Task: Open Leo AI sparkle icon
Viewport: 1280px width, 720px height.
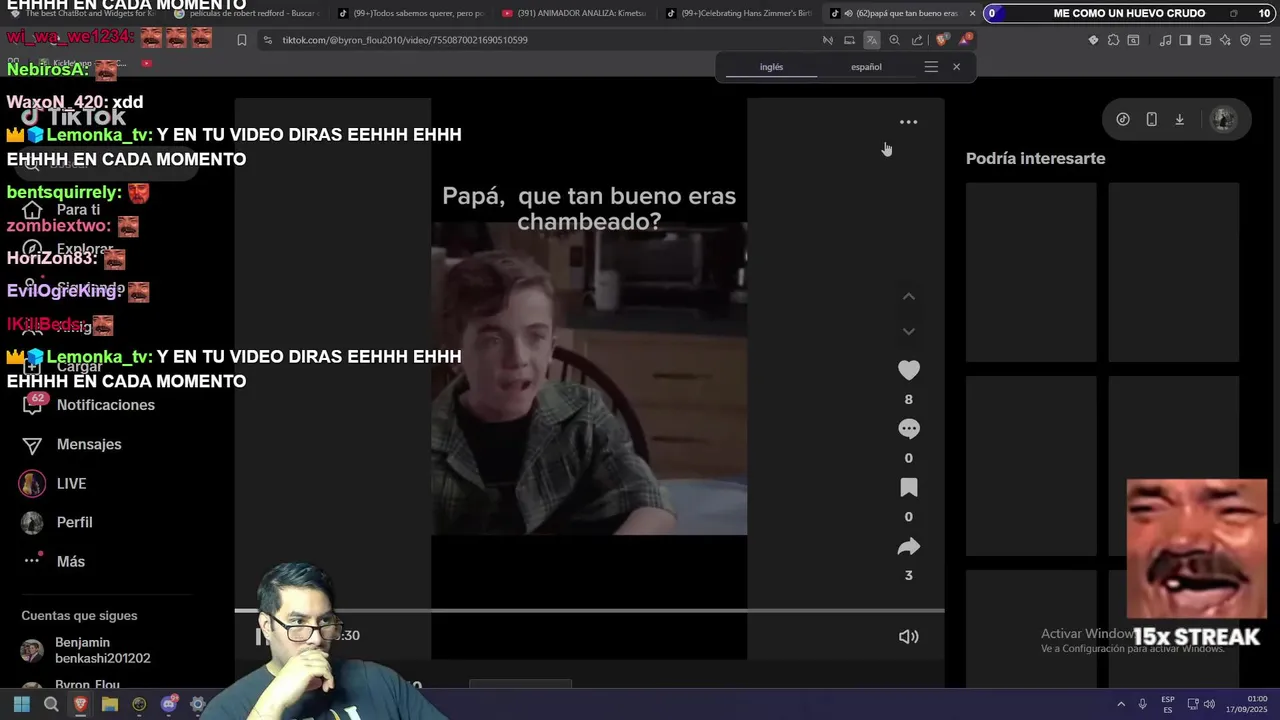Action: 1225,40
